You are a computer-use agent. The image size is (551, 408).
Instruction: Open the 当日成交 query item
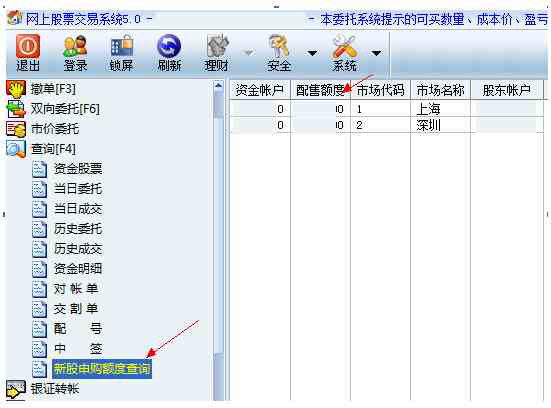click(x=78, y=209)
